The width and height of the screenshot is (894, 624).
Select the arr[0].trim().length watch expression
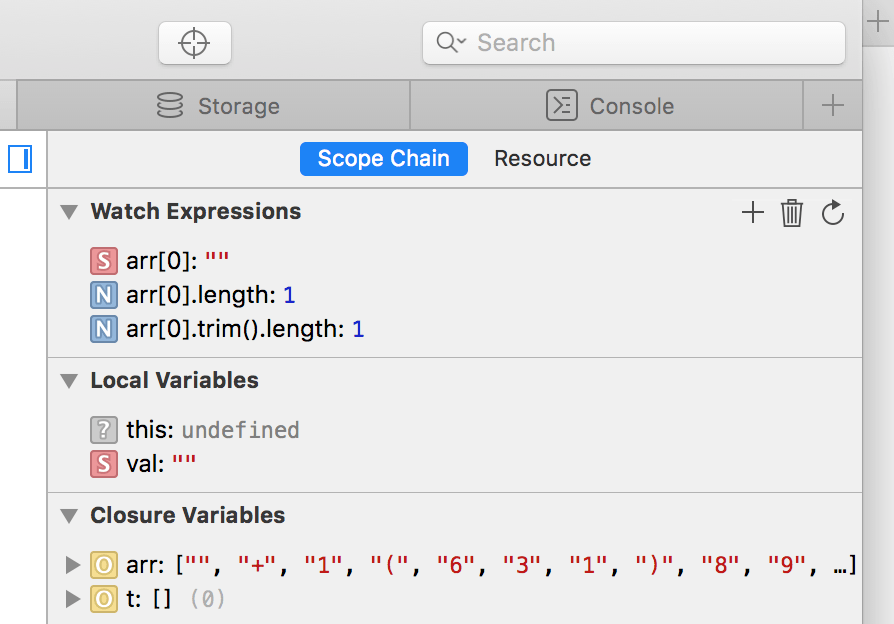(x=235, y=328)
